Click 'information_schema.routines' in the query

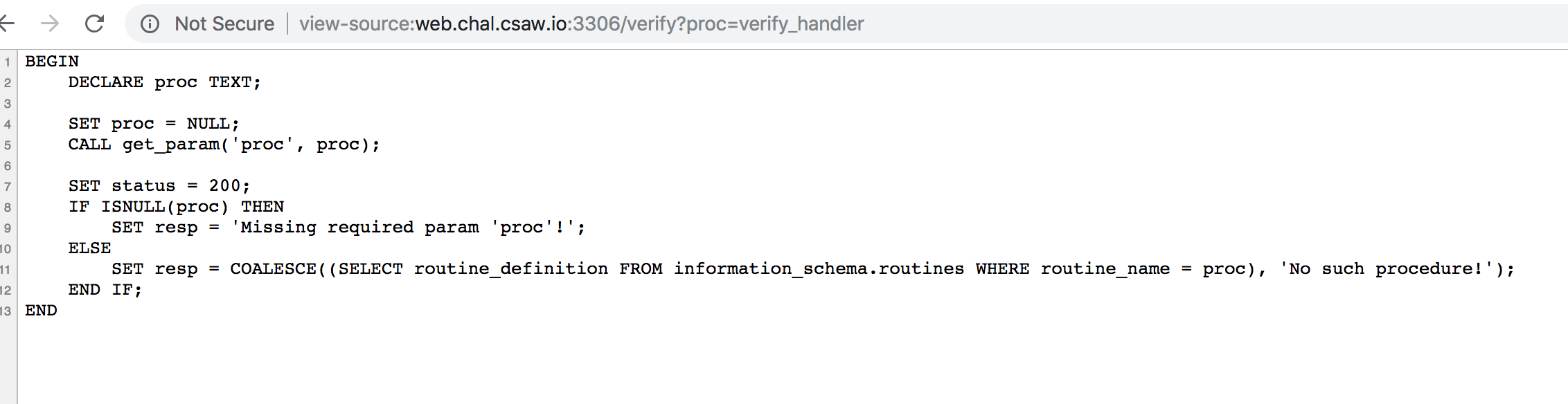819,269
